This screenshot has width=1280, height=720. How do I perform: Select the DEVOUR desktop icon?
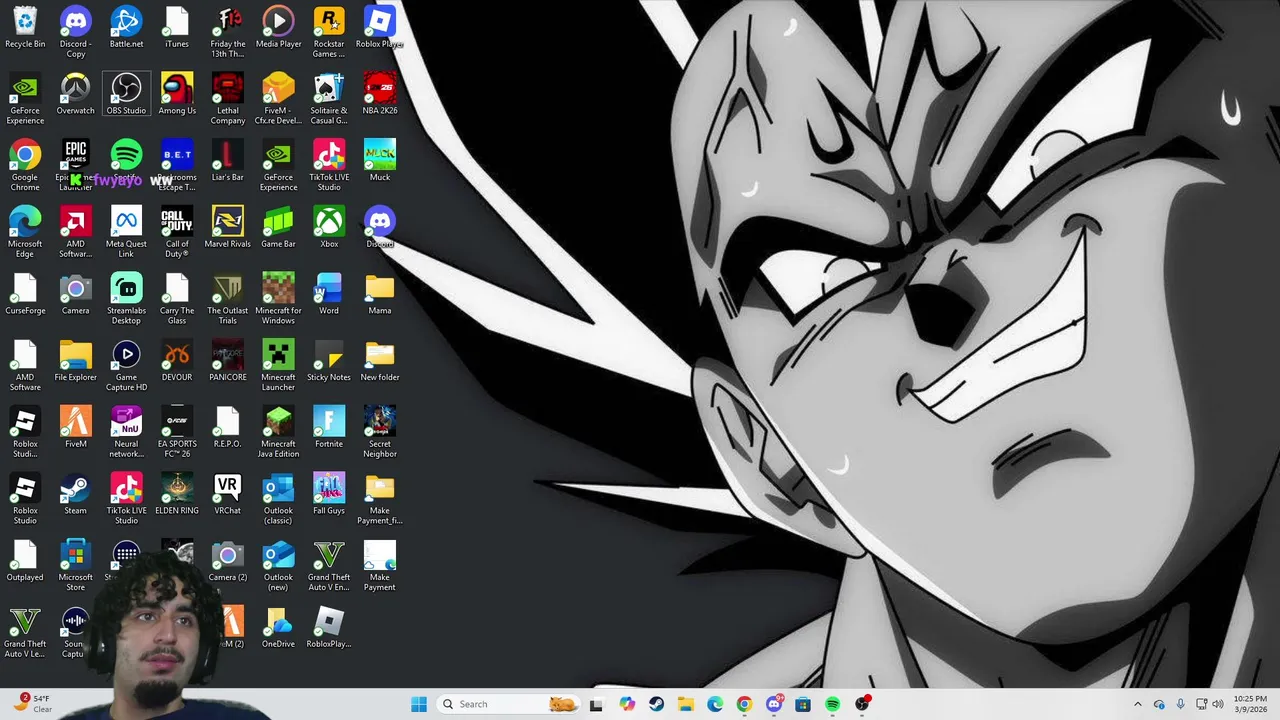[x=177, y=362]
